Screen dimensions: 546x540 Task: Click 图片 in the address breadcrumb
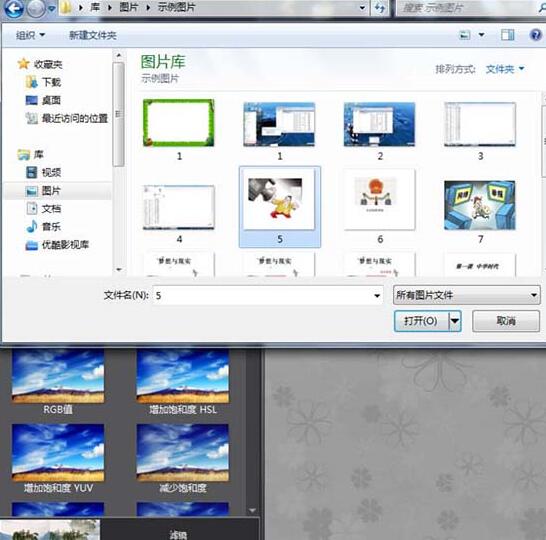click(128, 7)
